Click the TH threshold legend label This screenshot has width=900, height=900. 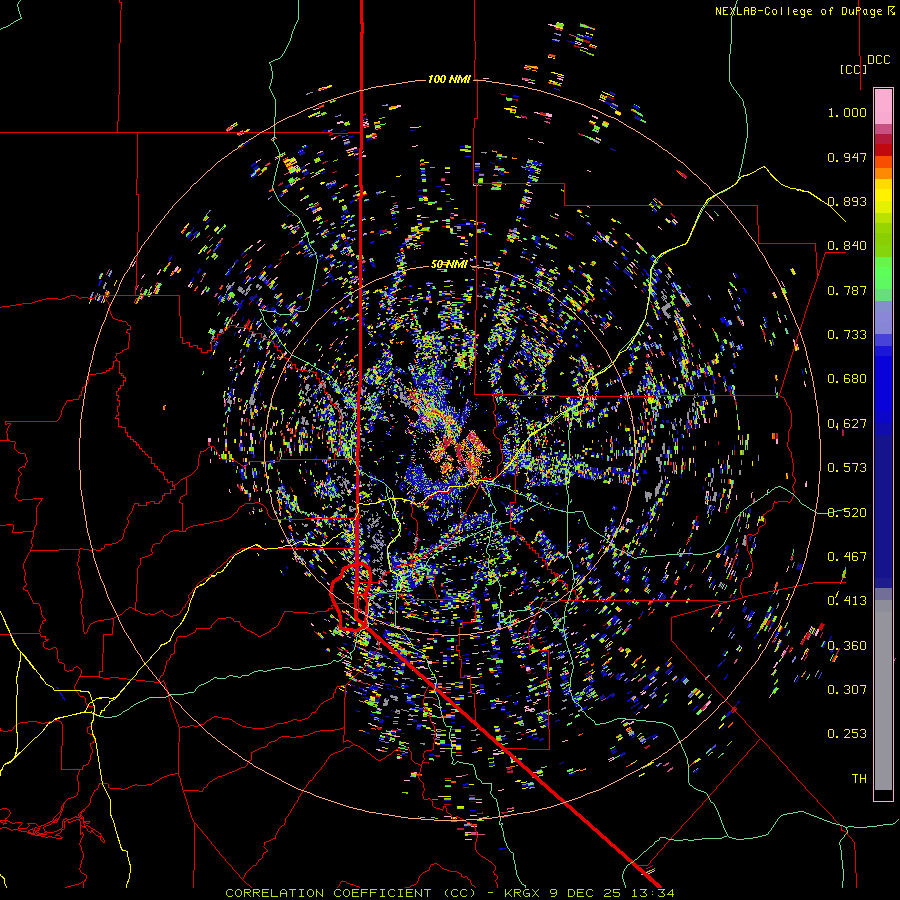(x=859, y=779)
